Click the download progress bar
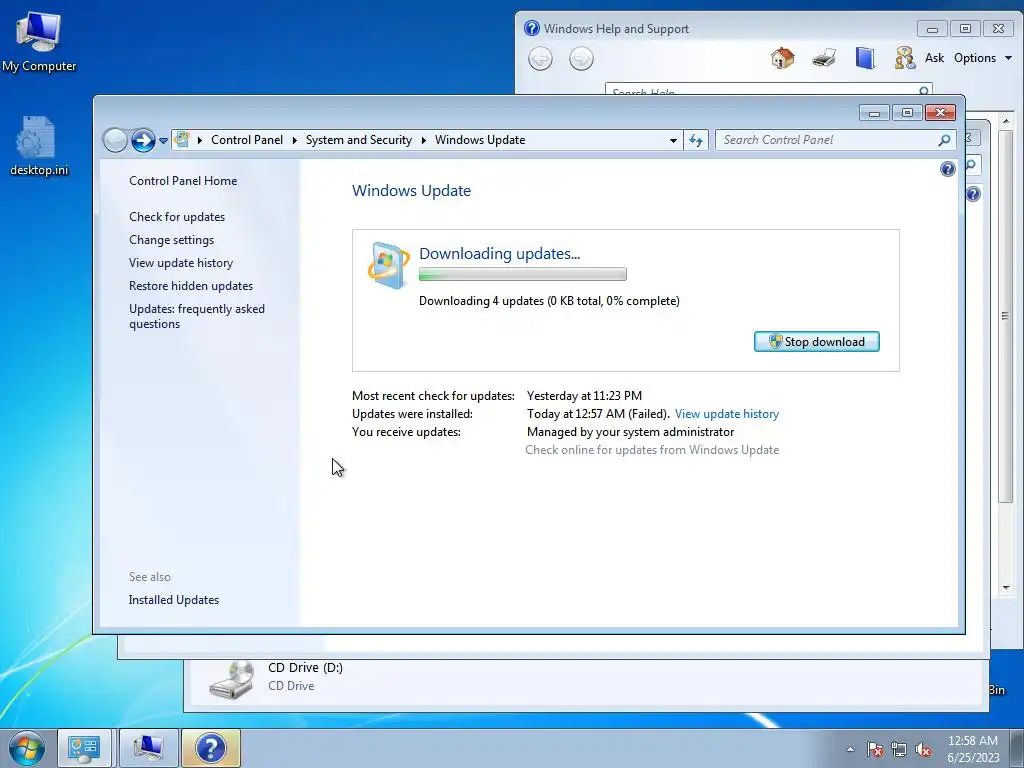This screenshot has width=1024, height=768. pyautogui.click(x=522, y=274)
